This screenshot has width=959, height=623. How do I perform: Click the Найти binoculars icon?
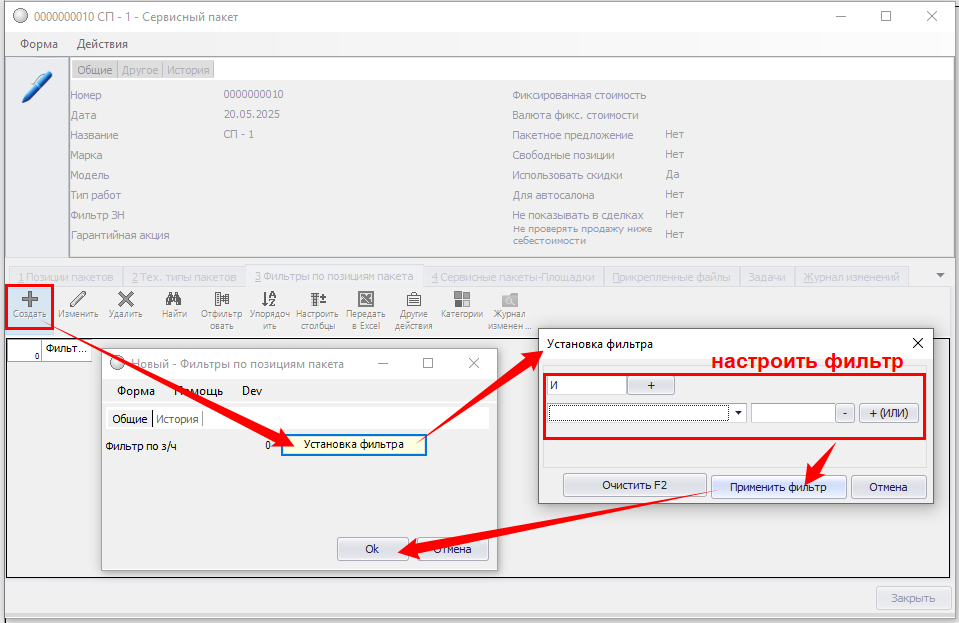click(173, 300)
